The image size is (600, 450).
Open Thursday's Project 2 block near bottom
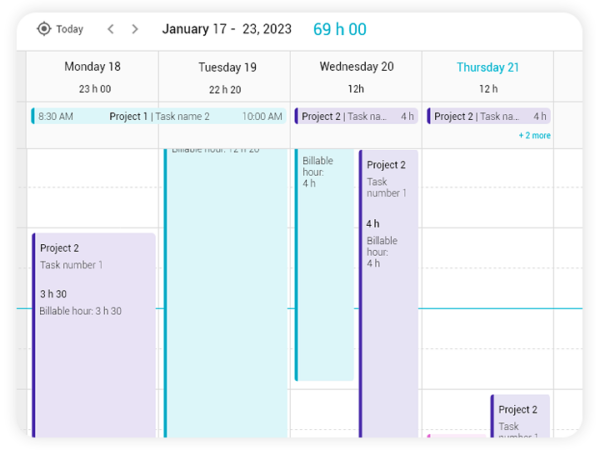point(520,416)
